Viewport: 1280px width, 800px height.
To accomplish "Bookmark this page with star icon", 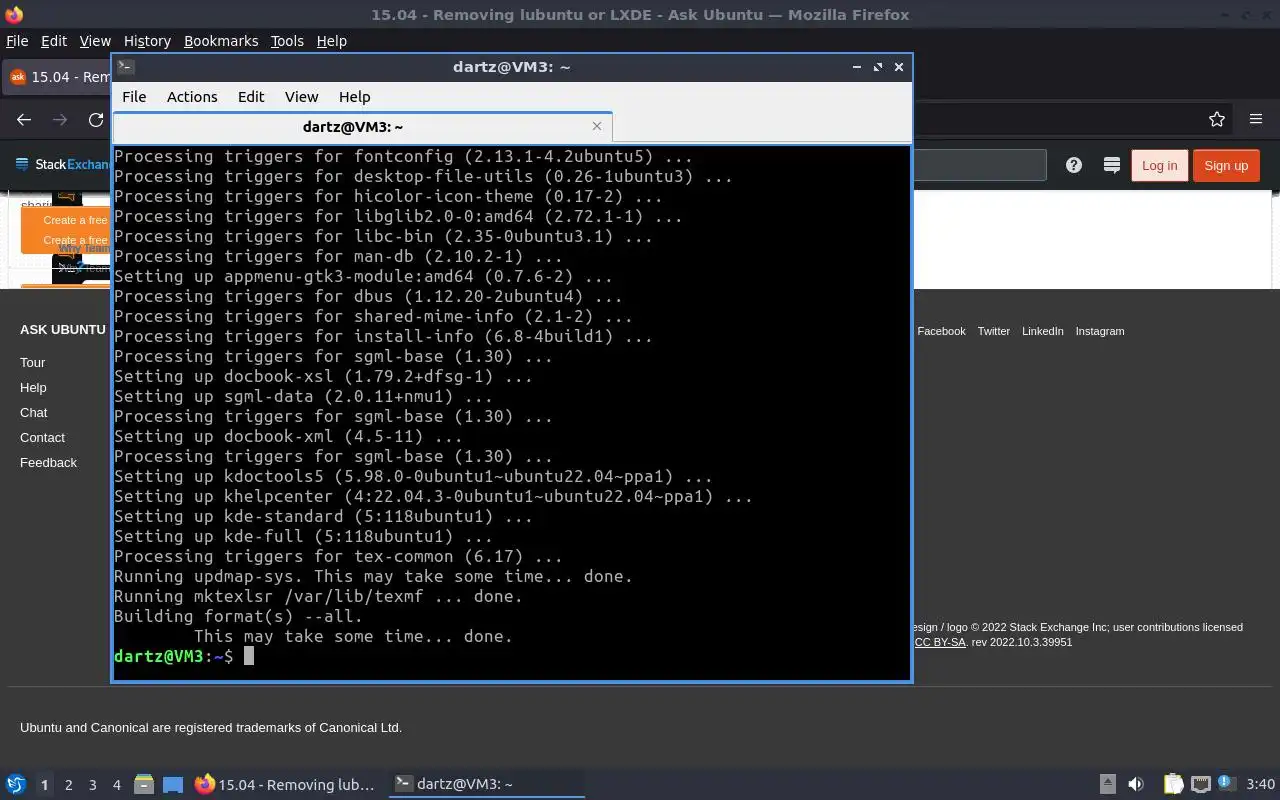I will coord(1217,119).
